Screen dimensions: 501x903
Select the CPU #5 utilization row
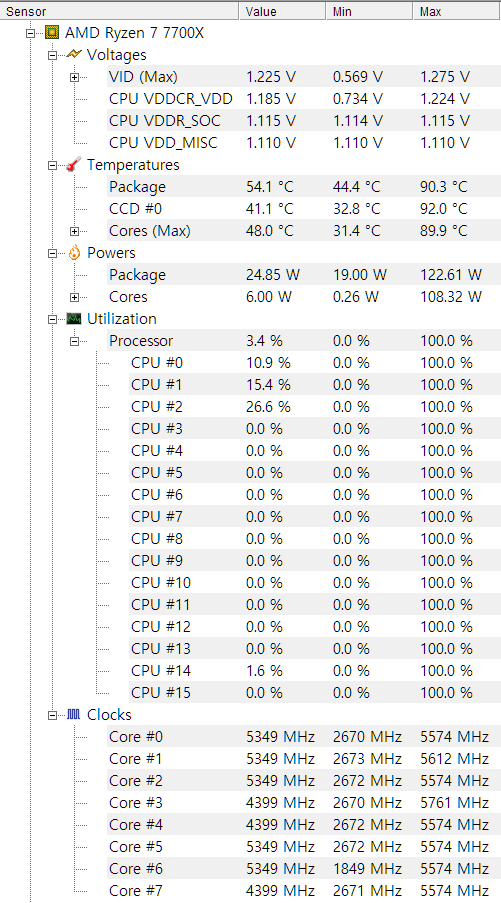click(314, 473)
